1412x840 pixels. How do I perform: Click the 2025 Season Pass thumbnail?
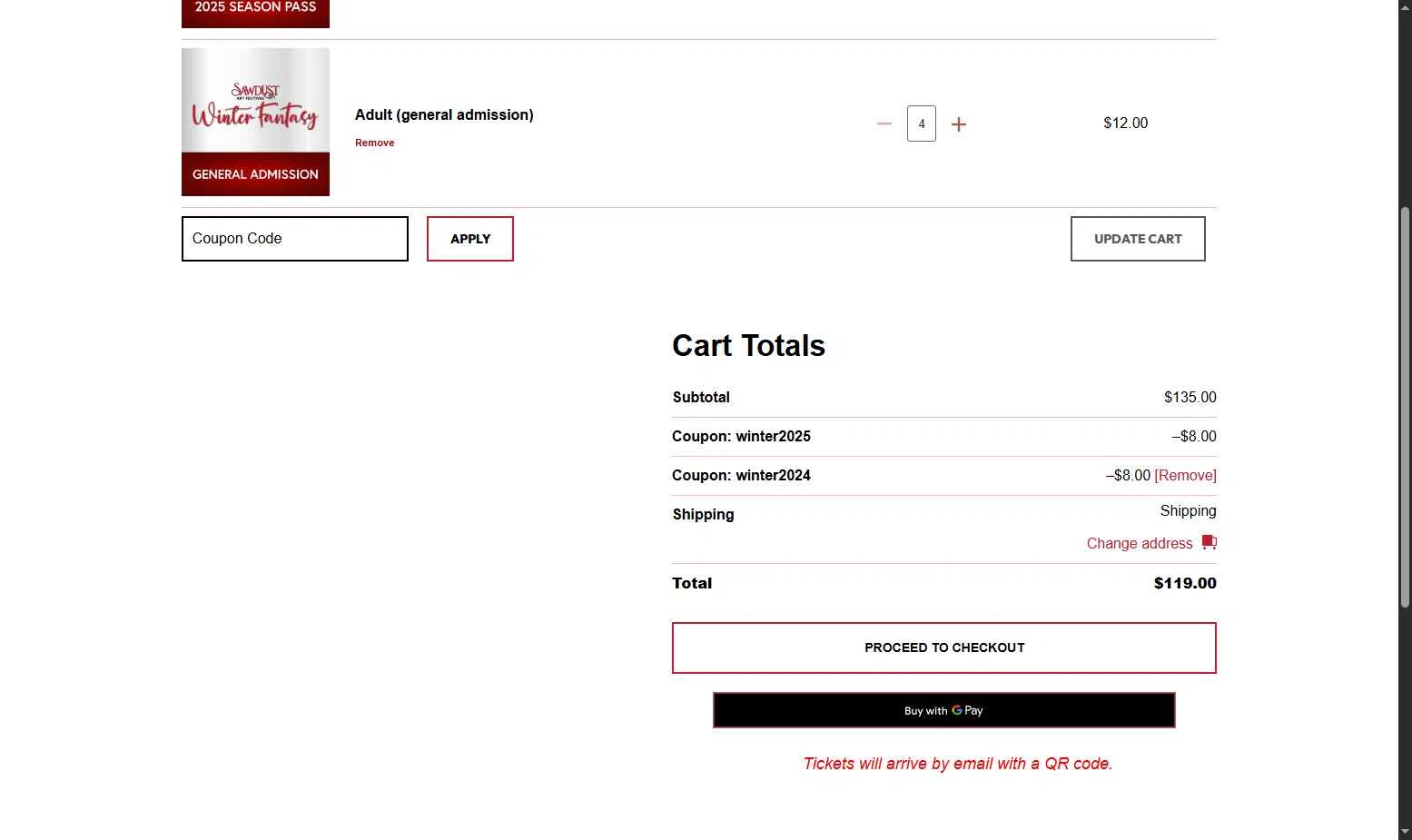tap(255, 14)
